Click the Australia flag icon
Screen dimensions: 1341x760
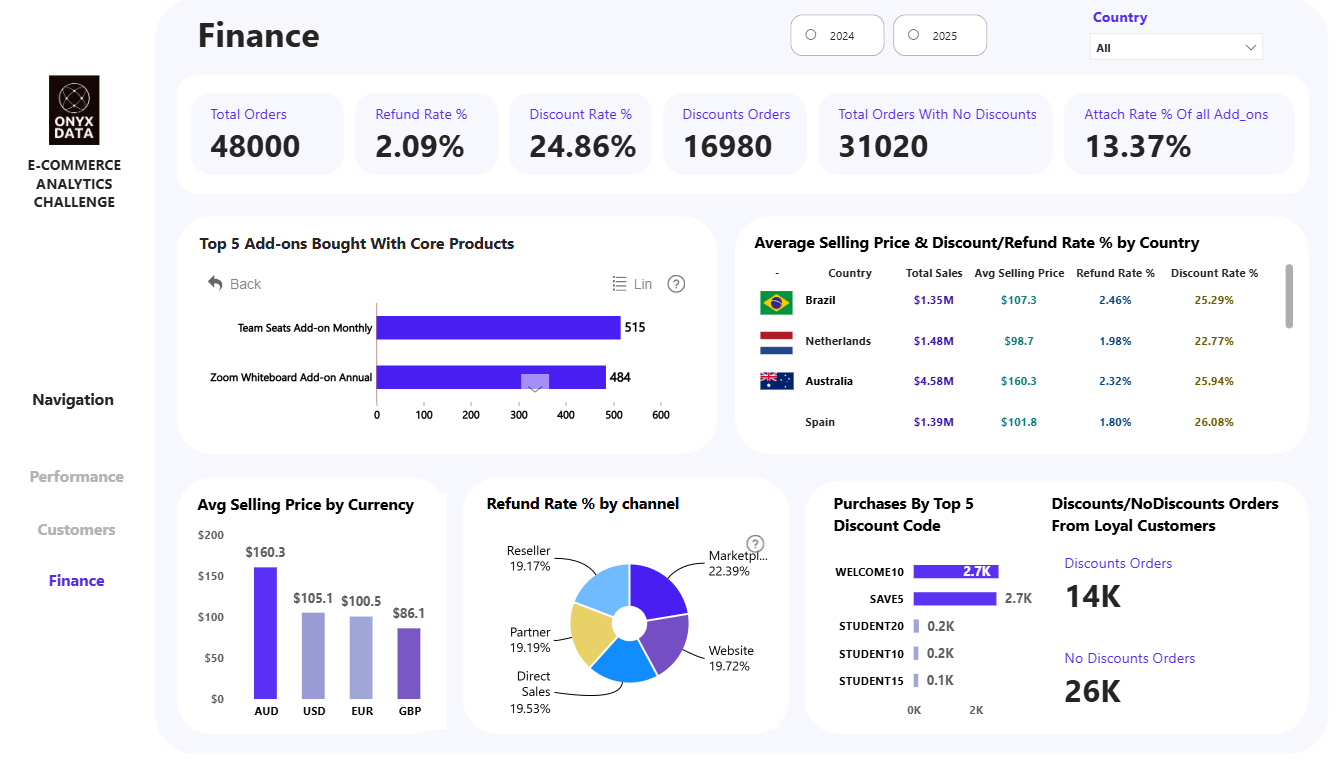[777, 381]
